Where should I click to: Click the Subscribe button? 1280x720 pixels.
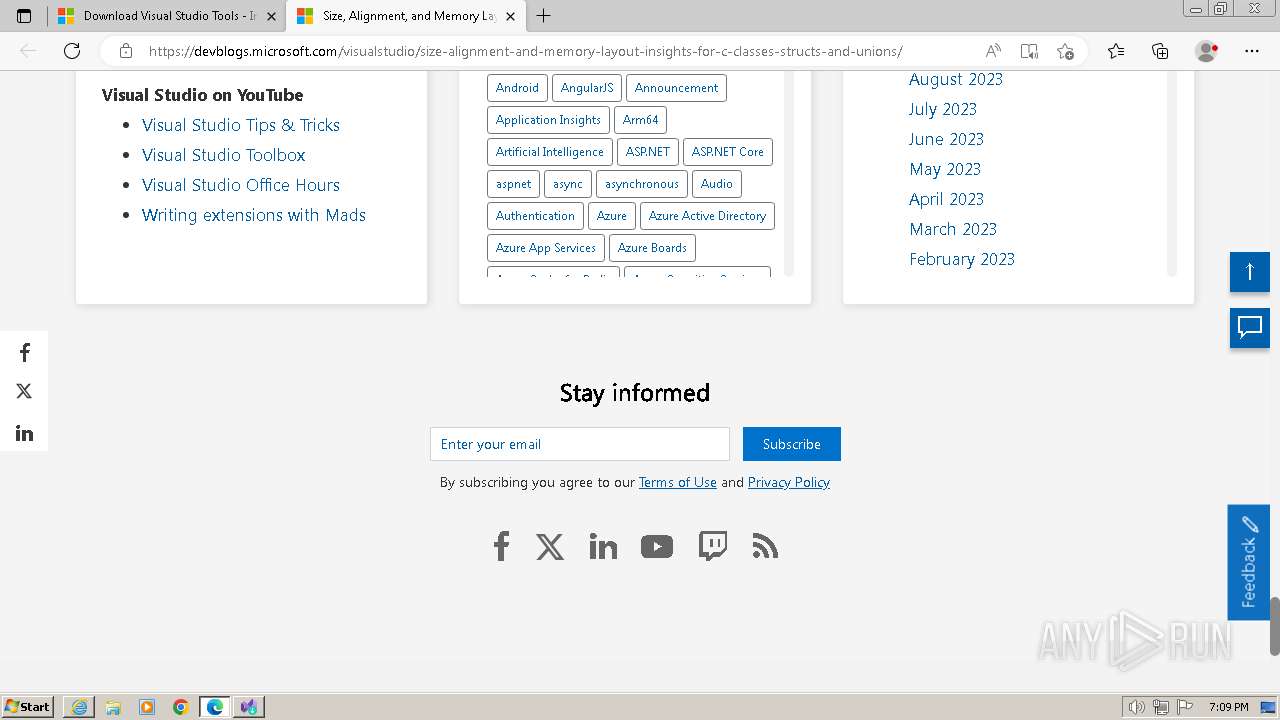[792, 444]
